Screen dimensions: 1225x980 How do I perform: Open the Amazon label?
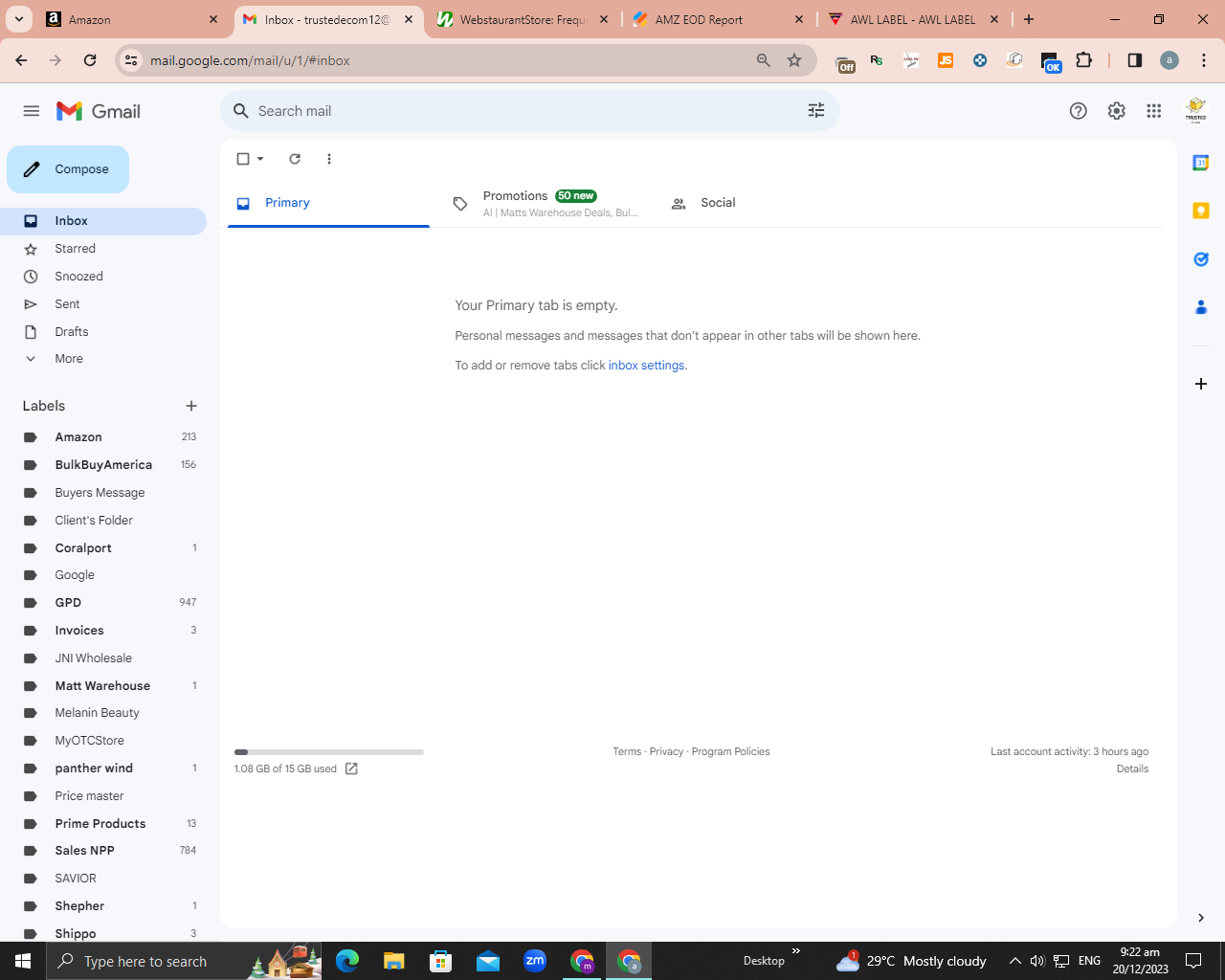pos(103,437)
